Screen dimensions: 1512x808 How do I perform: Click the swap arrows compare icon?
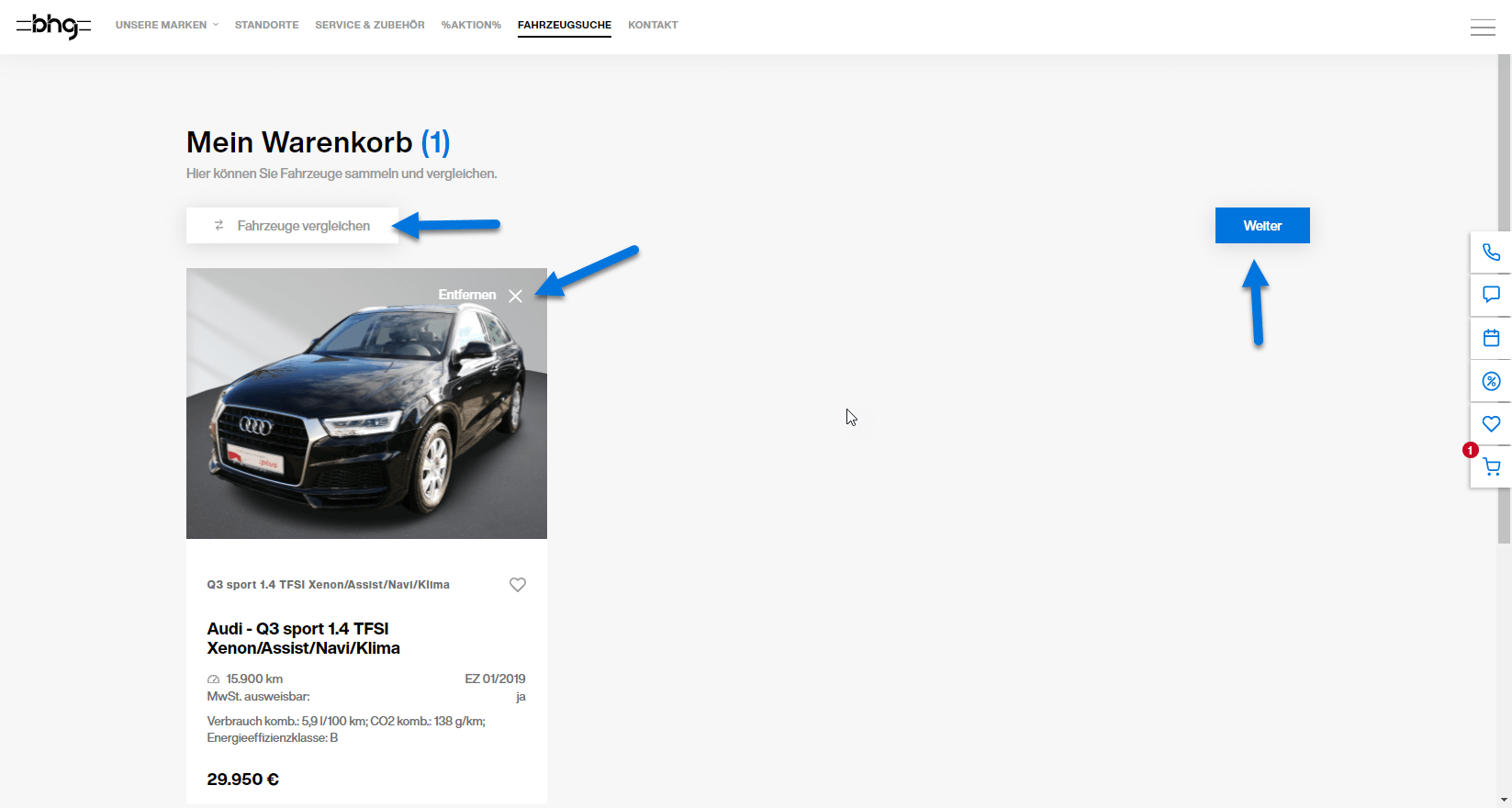[x=219, y=225]
